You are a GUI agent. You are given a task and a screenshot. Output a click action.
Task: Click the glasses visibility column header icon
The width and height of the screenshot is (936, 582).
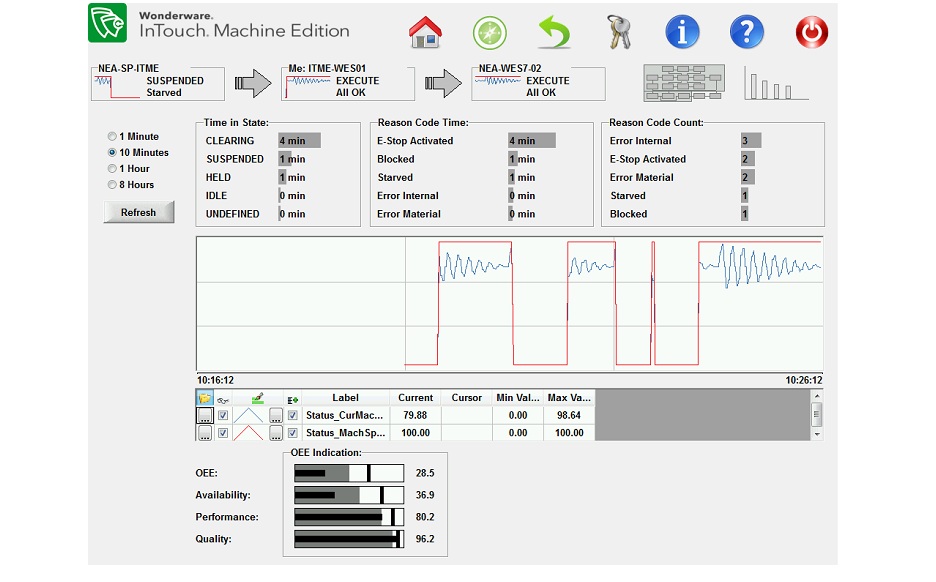pos(223,399)
